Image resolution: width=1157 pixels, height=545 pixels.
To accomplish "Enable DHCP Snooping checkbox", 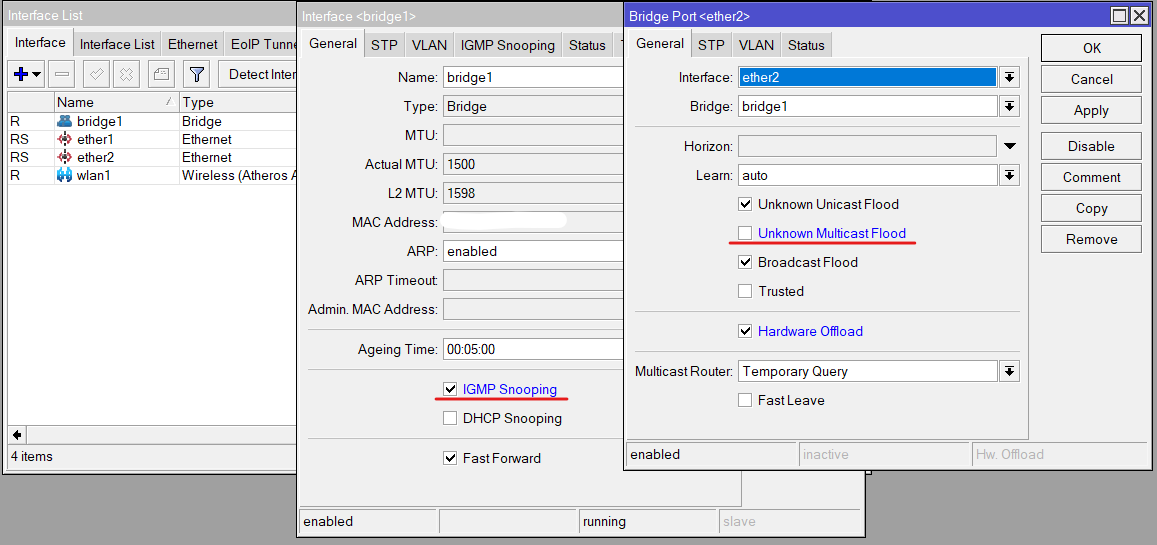I will (450, 418).
